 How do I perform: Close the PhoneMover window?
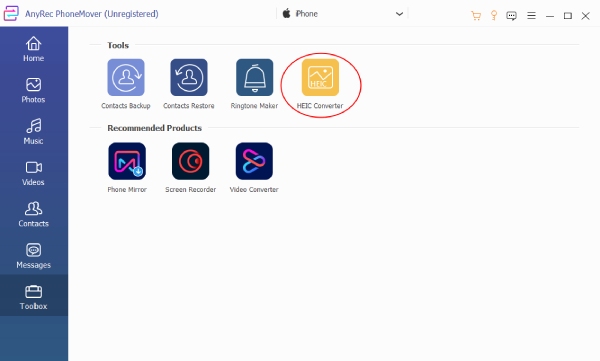(x=585, y=16)
